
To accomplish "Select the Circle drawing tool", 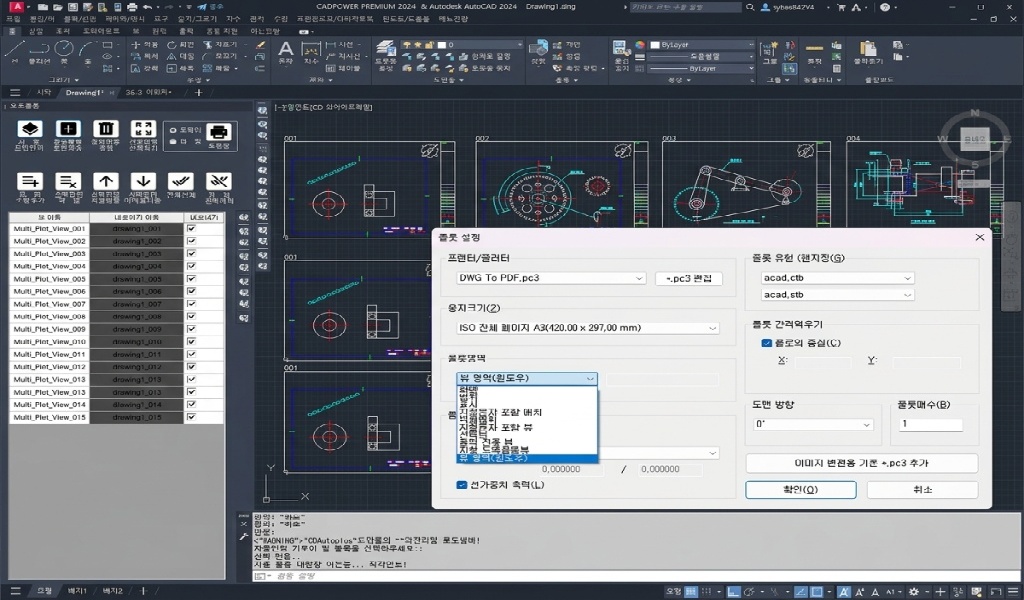I will click(63, 50).
